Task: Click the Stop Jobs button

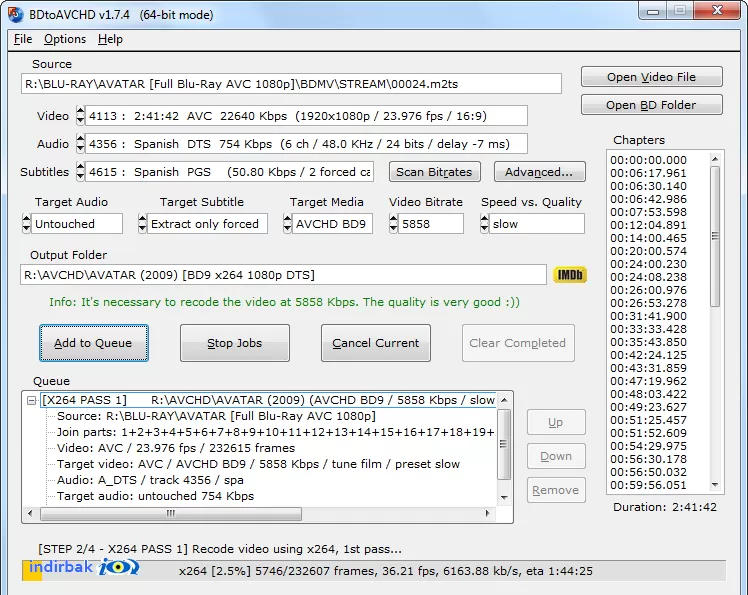Action: [235, 343]
